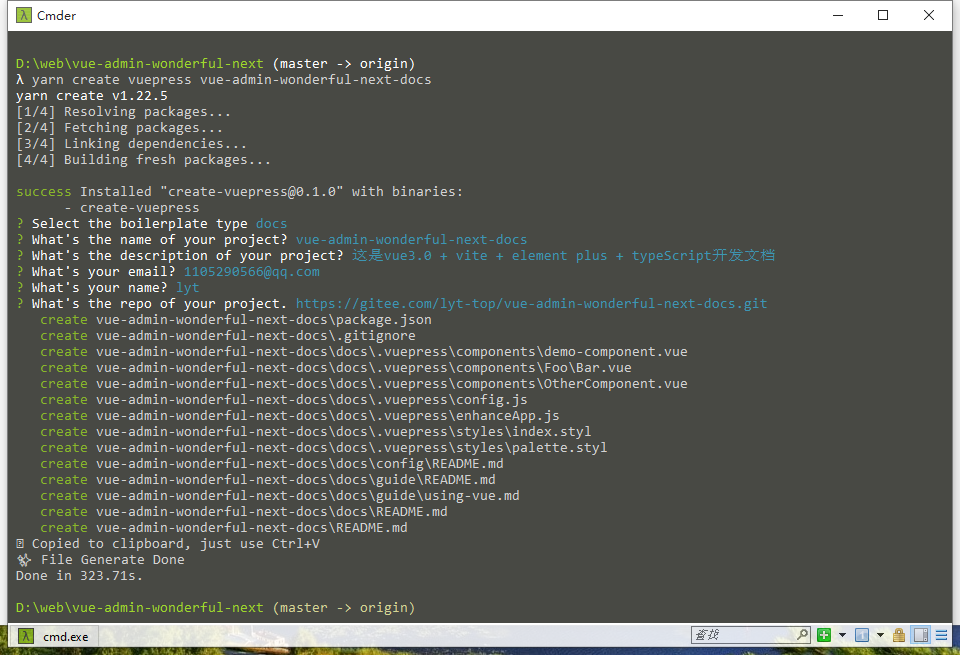
Task: Open the gitee repo URL link
Action: [x=531, y=304]
